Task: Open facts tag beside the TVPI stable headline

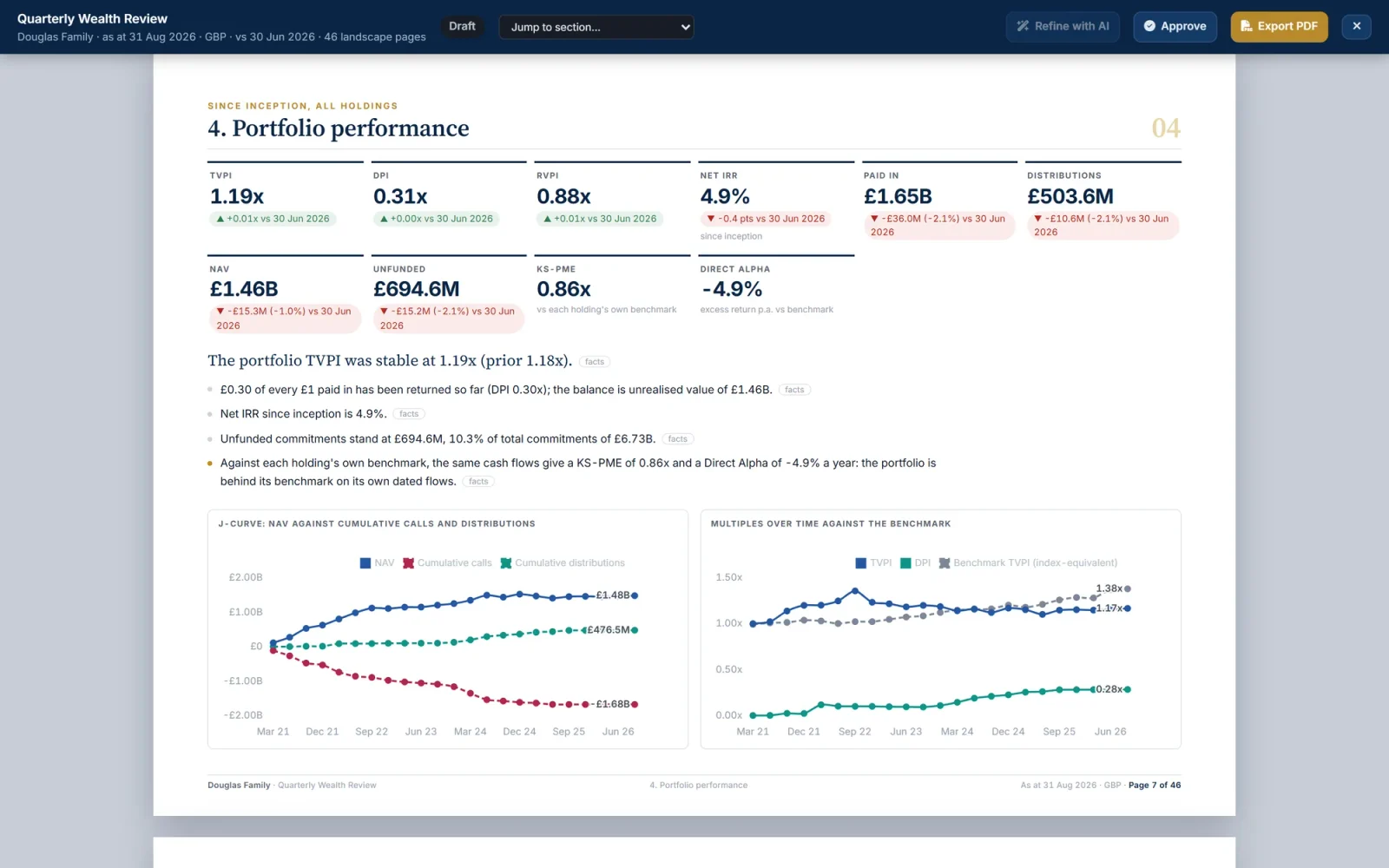Action: coord(595,362)
